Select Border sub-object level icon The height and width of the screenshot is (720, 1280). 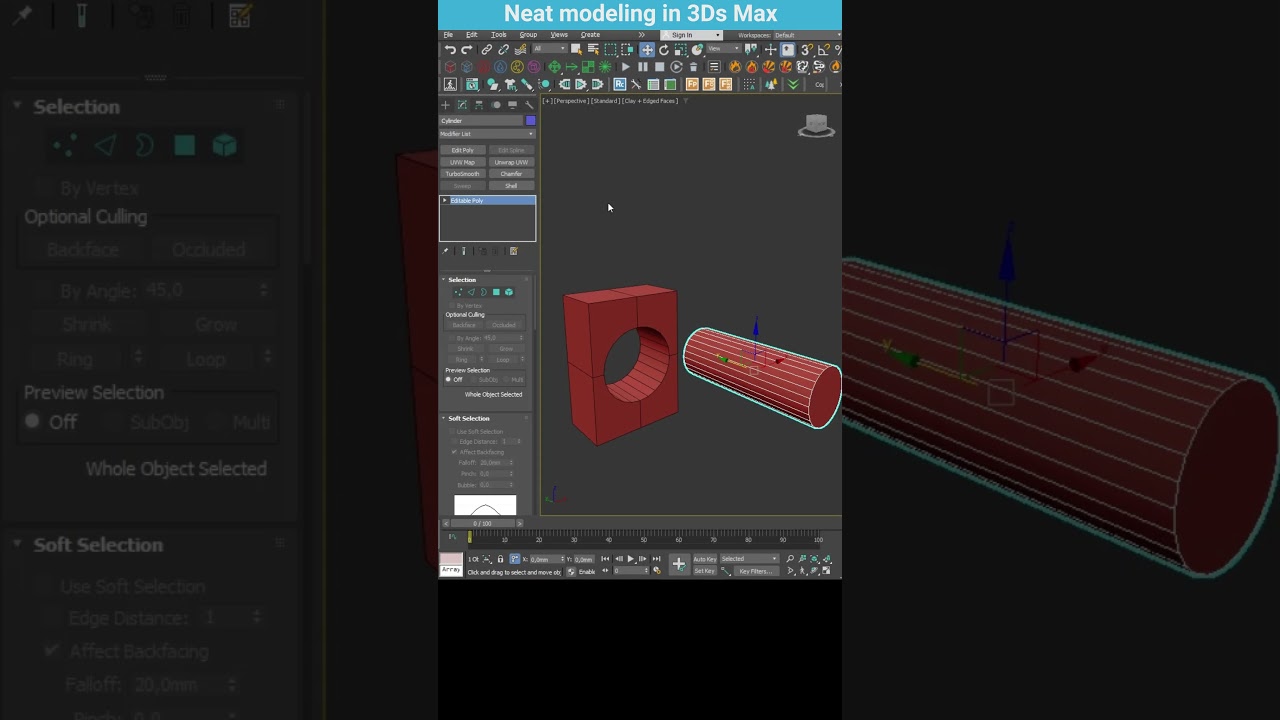483,292
